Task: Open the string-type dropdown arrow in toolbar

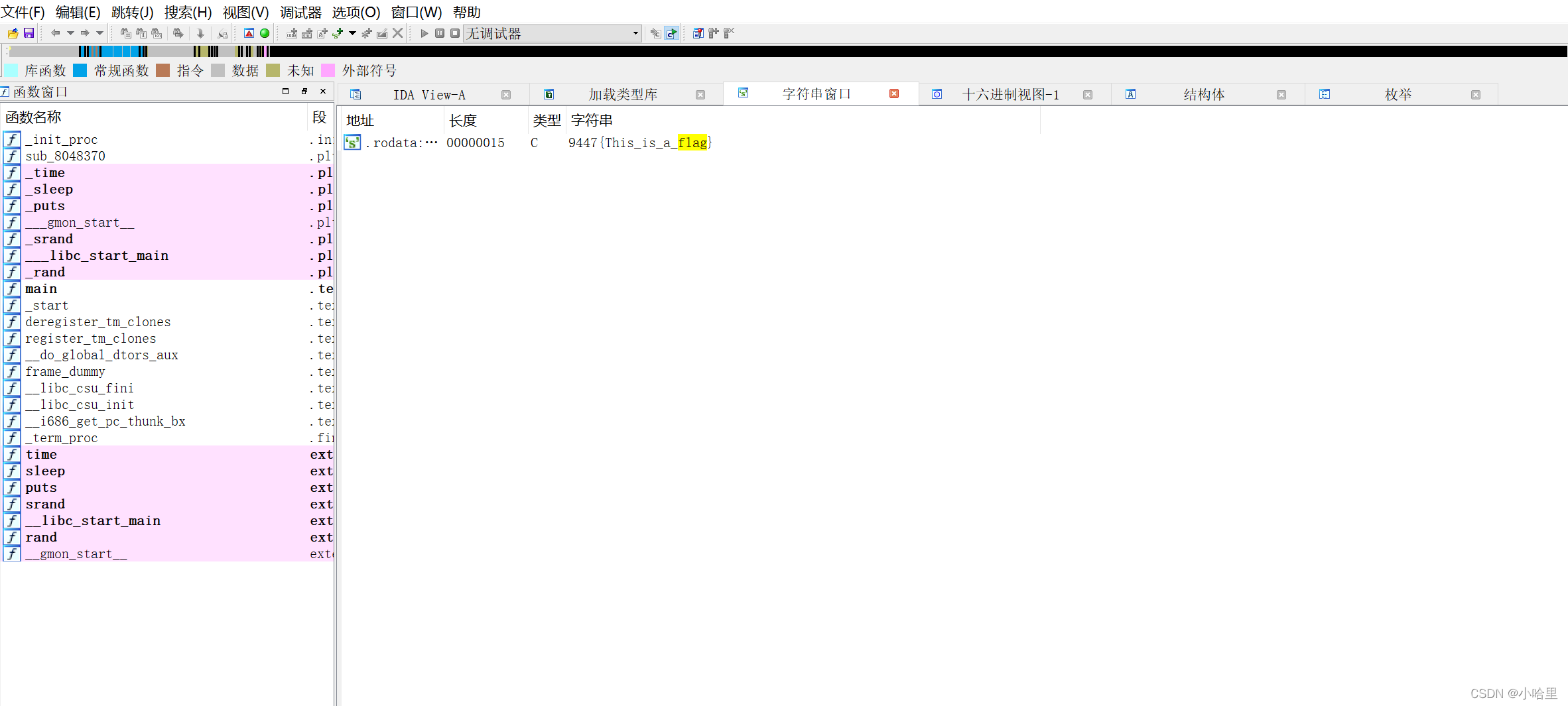Action: [x=352, y=33]
